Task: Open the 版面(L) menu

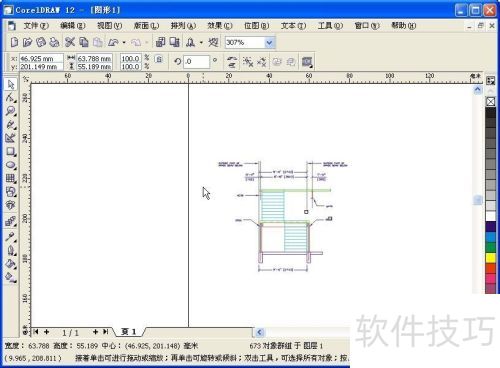Action: coord(146,26)
